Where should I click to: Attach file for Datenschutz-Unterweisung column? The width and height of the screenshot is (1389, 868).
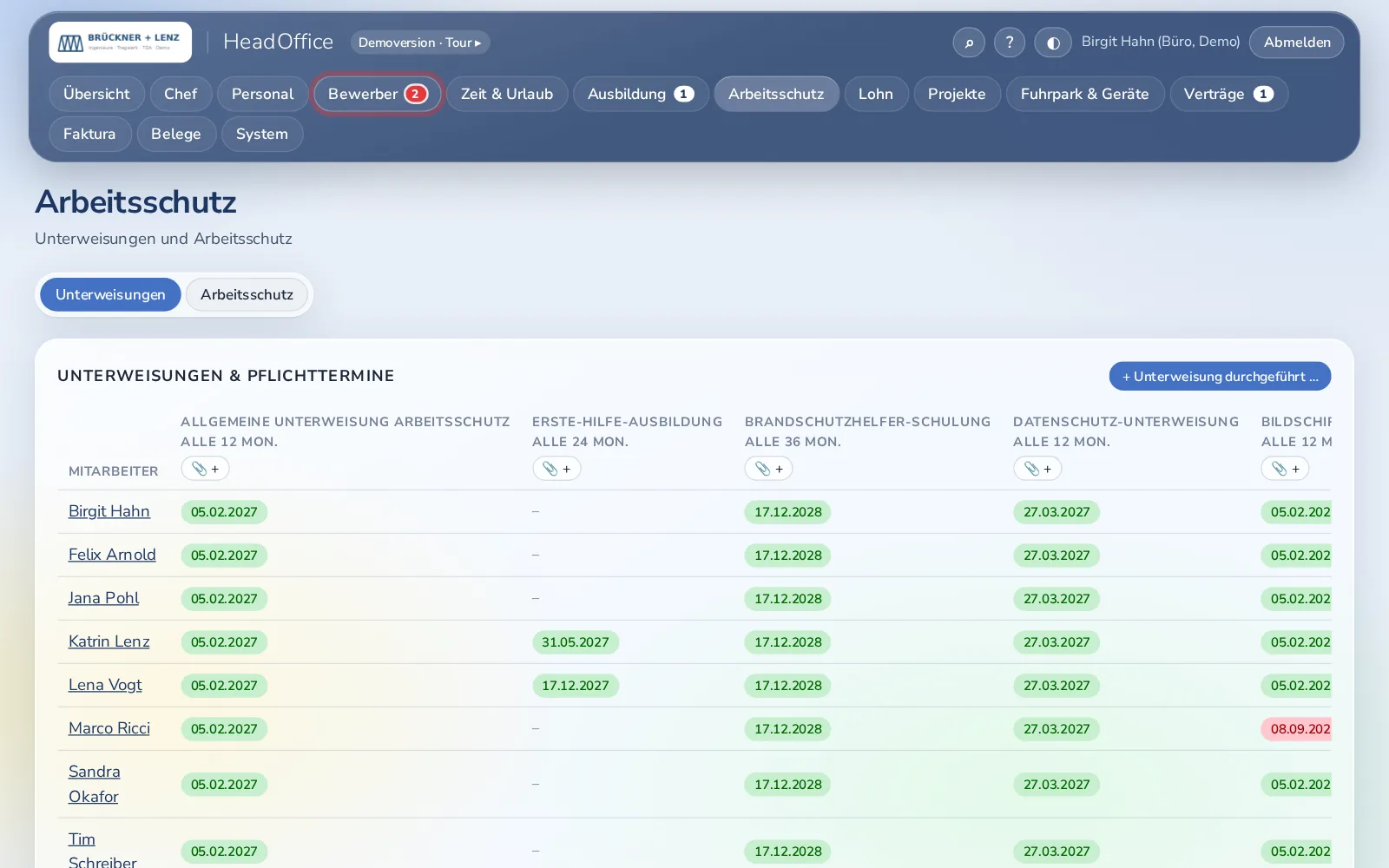coord(1037,469)
